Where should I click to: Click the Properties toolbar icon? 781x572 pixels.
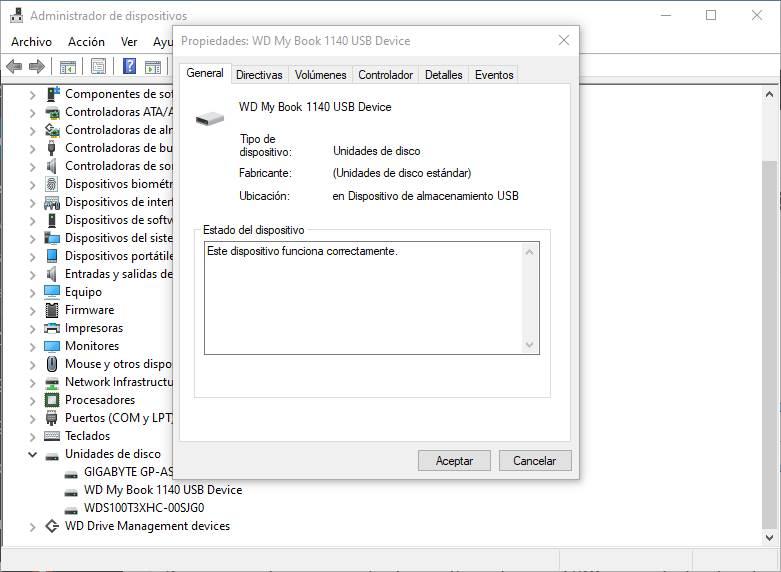(x=99, y=66)
